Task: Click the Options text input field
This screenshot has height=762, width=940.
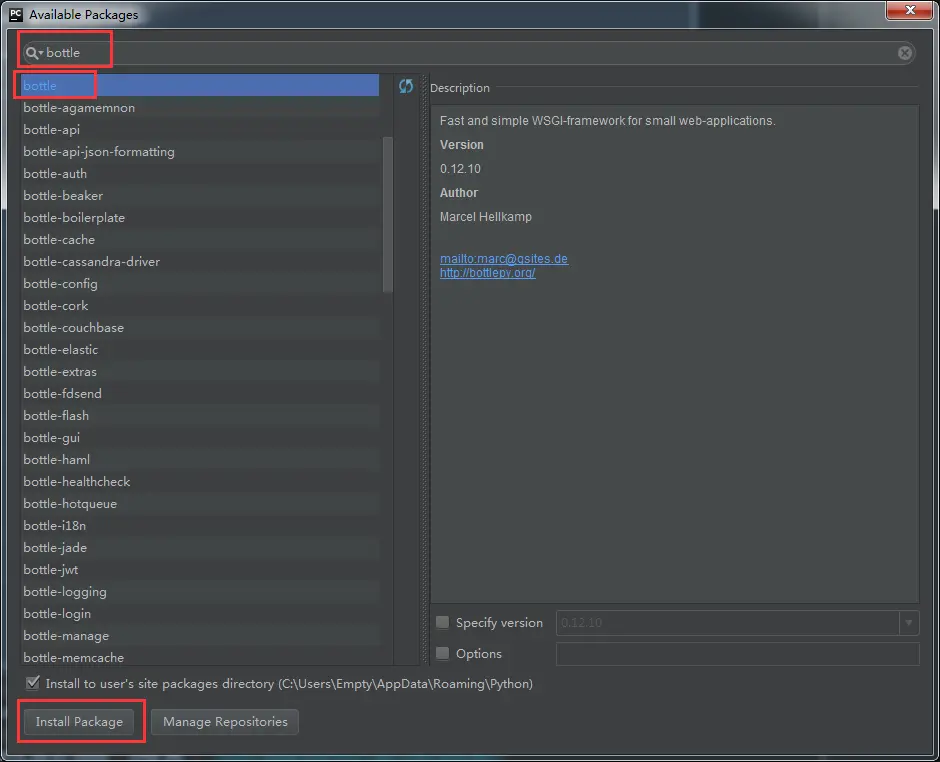Action: pos(737,653)
